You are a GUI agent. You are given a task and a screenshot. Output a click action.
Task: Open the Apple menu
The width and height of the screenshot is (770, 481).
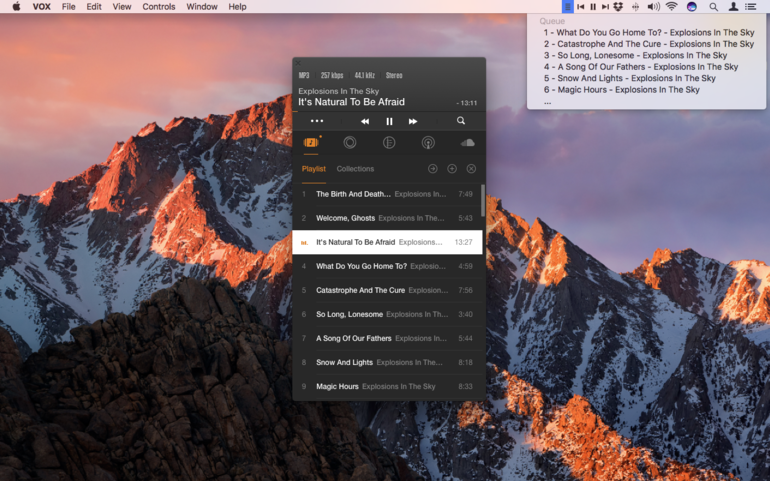(x=16, y=6)
